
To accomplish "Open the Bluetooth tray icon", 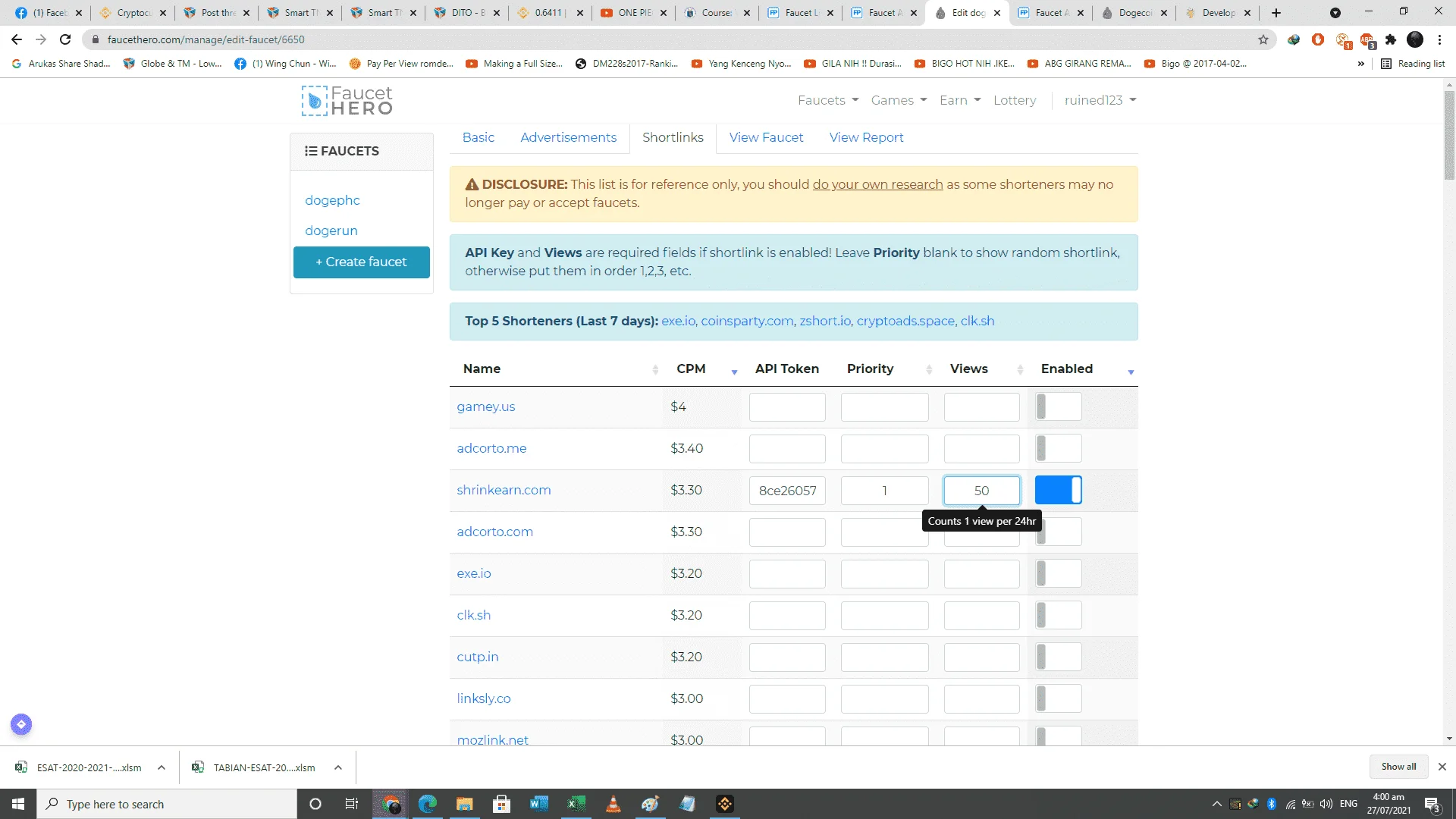I will [x=1272, y=804].
